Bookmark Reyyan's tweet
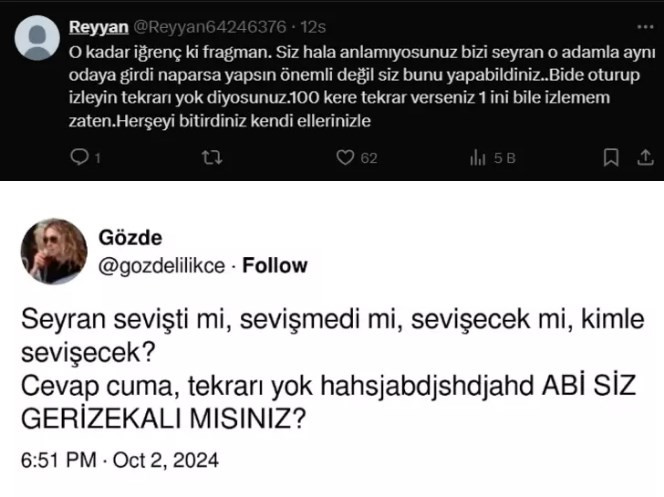Image resolution: width=664 pixels, height=497 pixels. (611, 157)
